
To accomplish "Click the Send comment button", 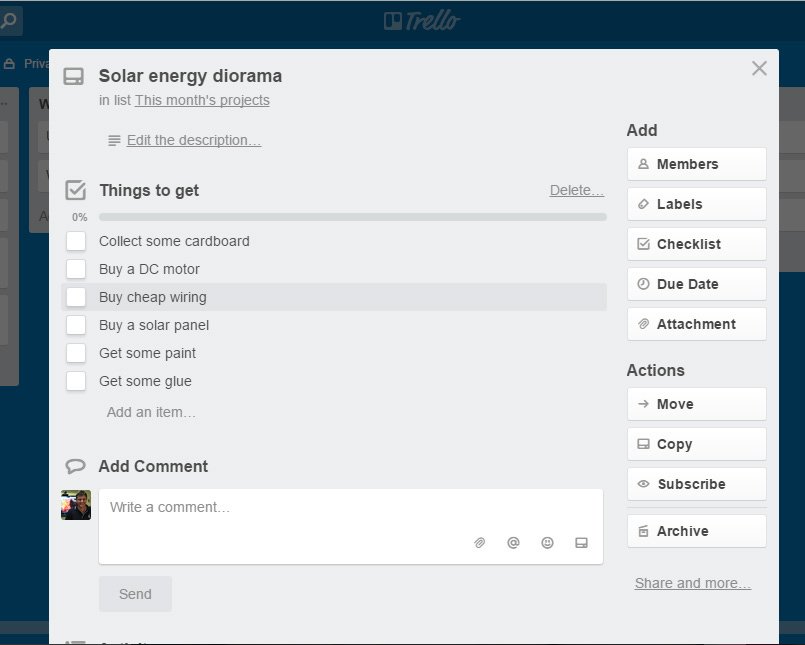I will tap(135, 594).
